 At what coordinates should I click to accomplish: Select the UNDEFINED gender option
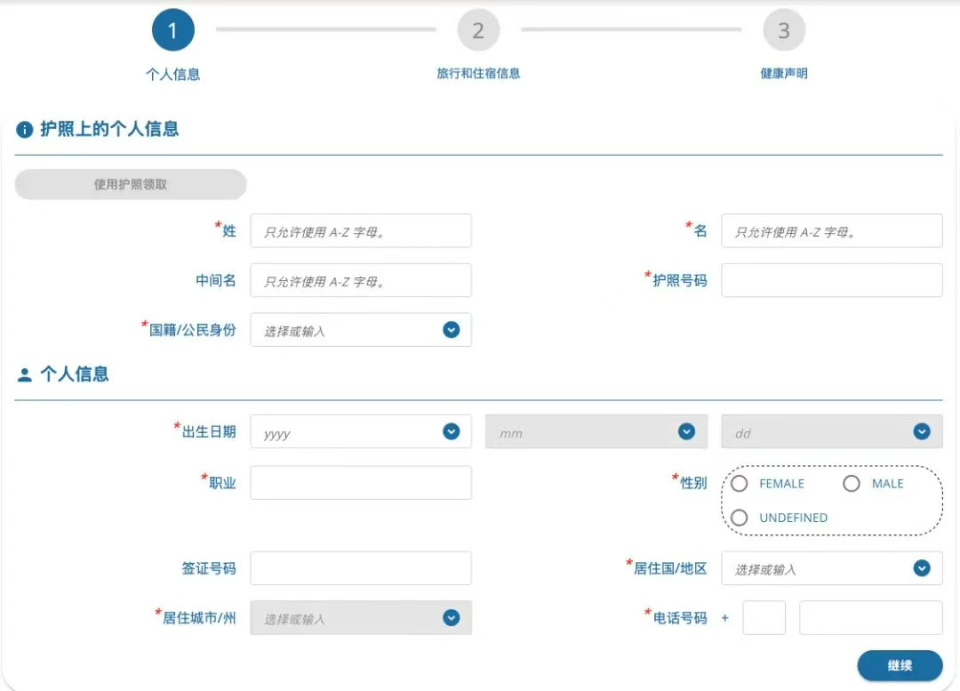pos(740,518)
